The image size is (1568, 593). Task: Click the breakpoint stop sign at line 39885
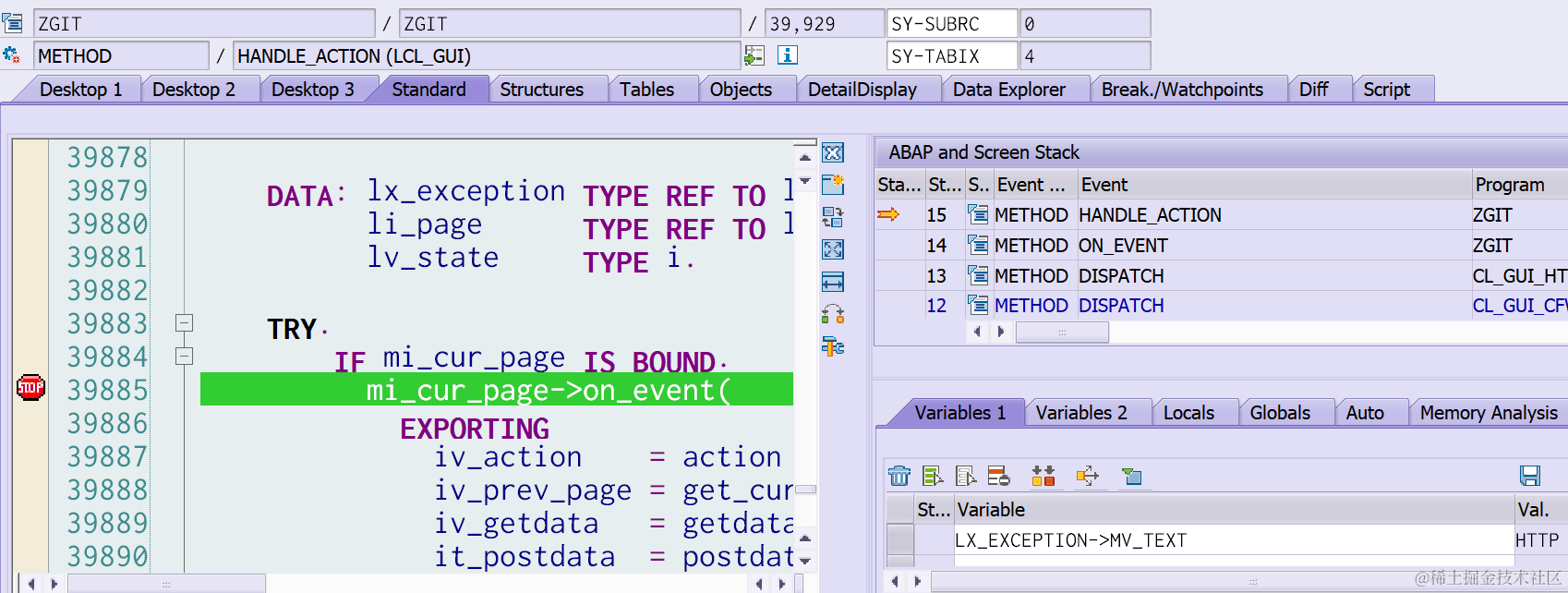tap(30, 388)
